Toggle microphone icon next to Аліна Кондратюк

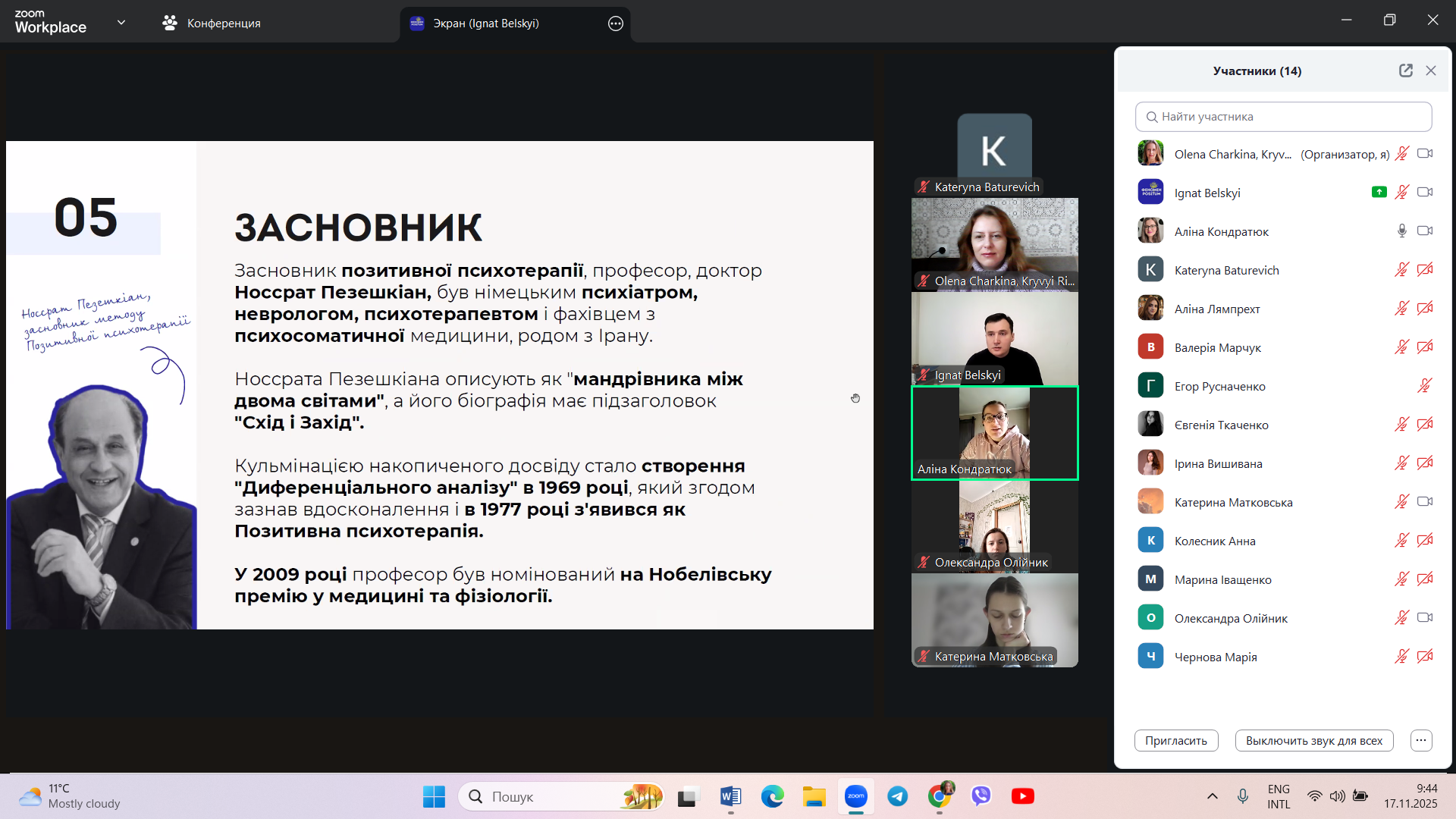1401,231
